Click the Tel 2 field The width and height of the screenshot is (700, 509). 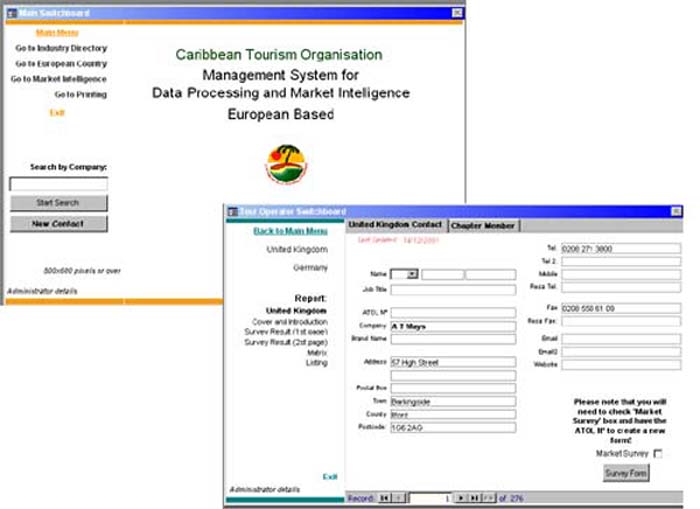click(621, 261)
